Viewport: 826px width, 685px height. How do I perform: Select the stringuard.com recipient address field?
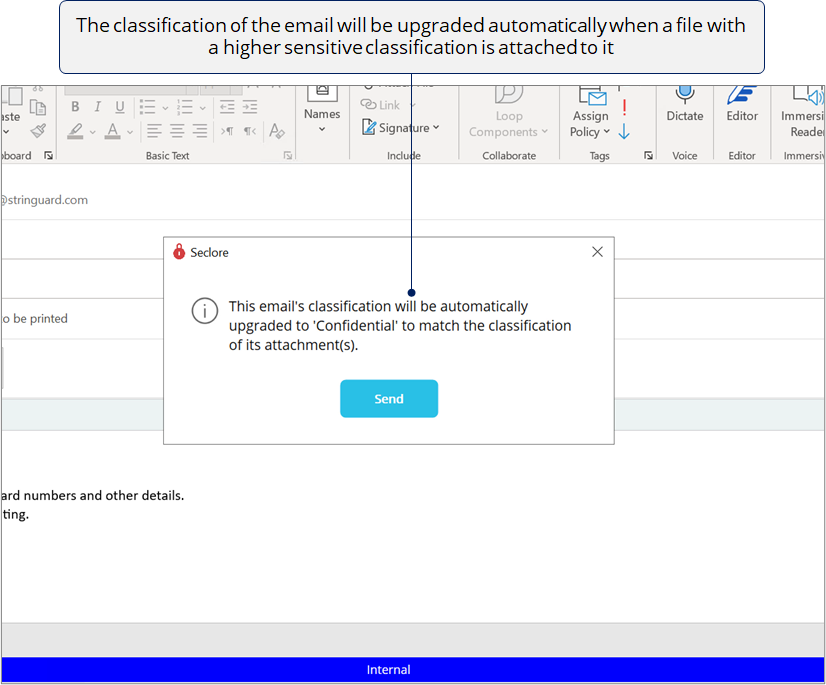click(413, 200)
